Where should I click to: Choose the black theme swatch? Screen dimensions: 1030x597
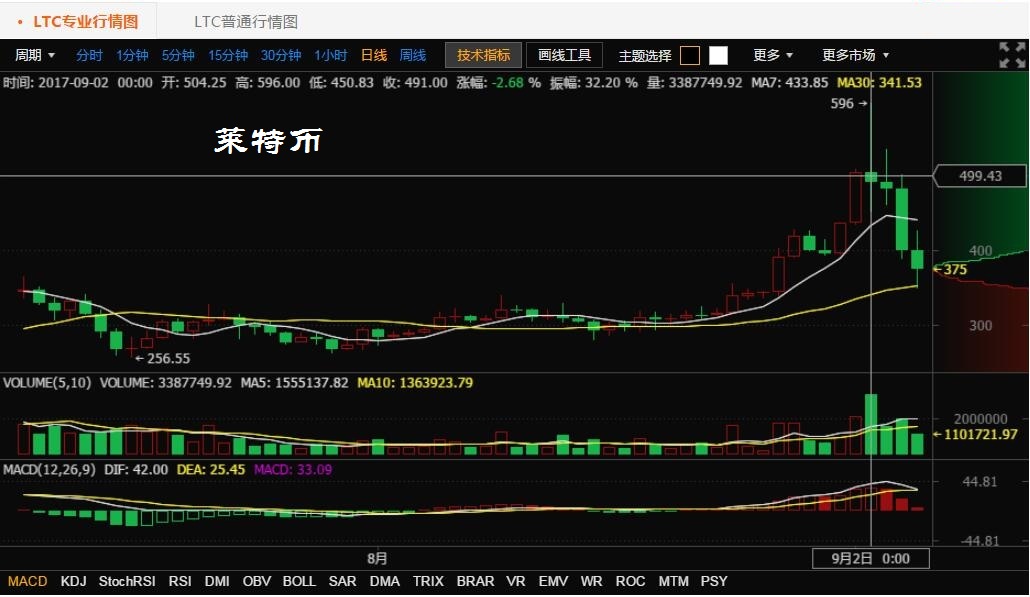click(x=690, y=56)
